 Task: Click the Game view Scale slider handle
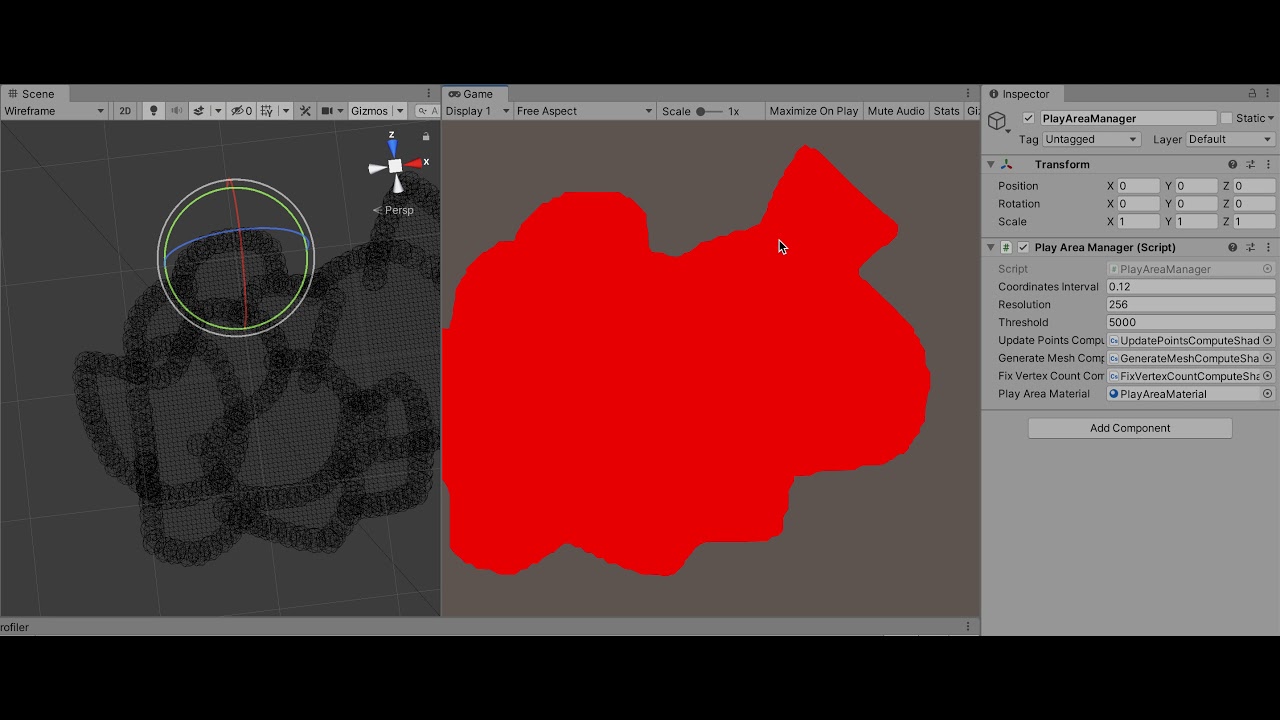pyautogui.click(x=701, y=111)
